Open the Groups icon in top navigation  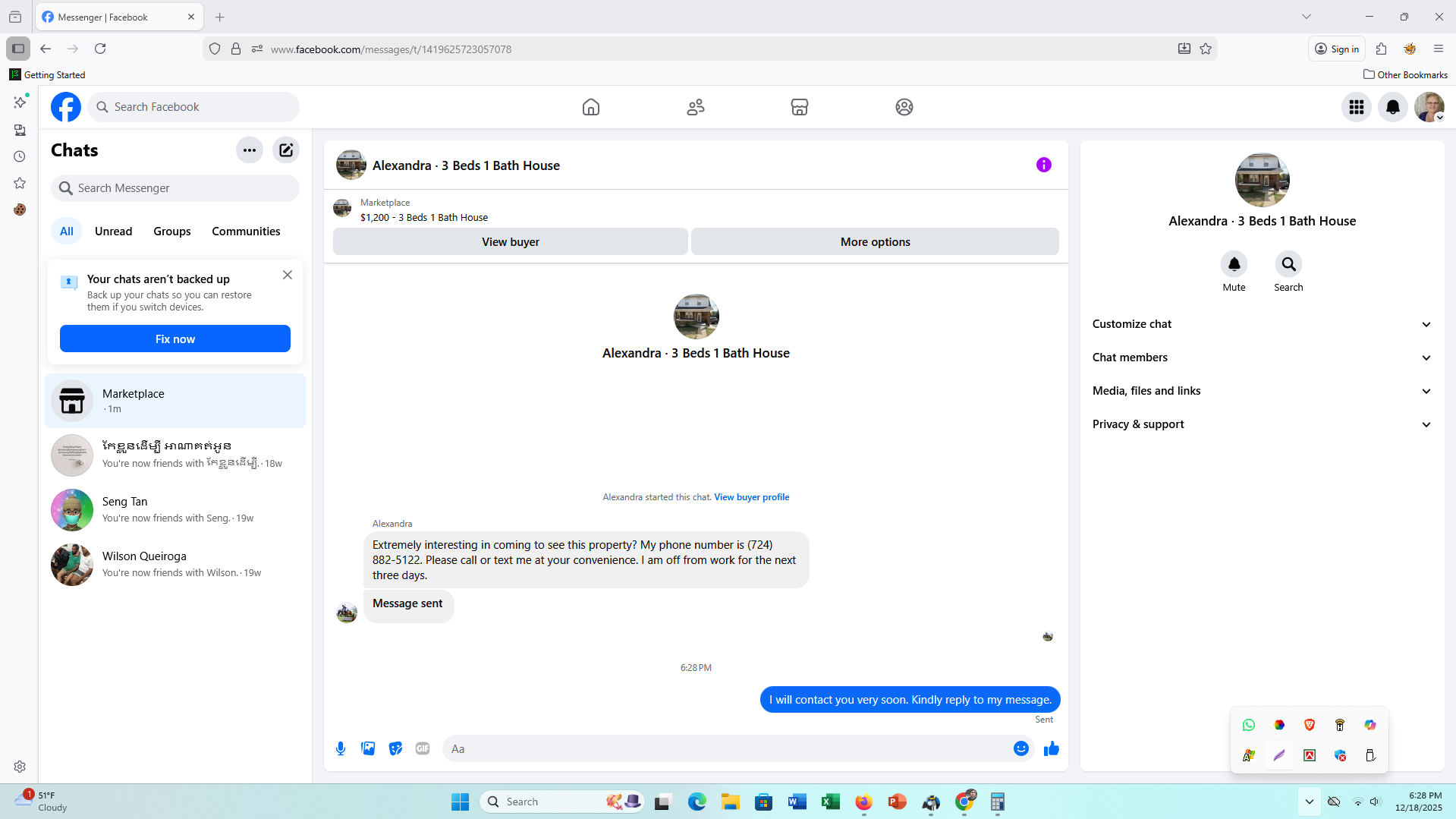point(904,107)
